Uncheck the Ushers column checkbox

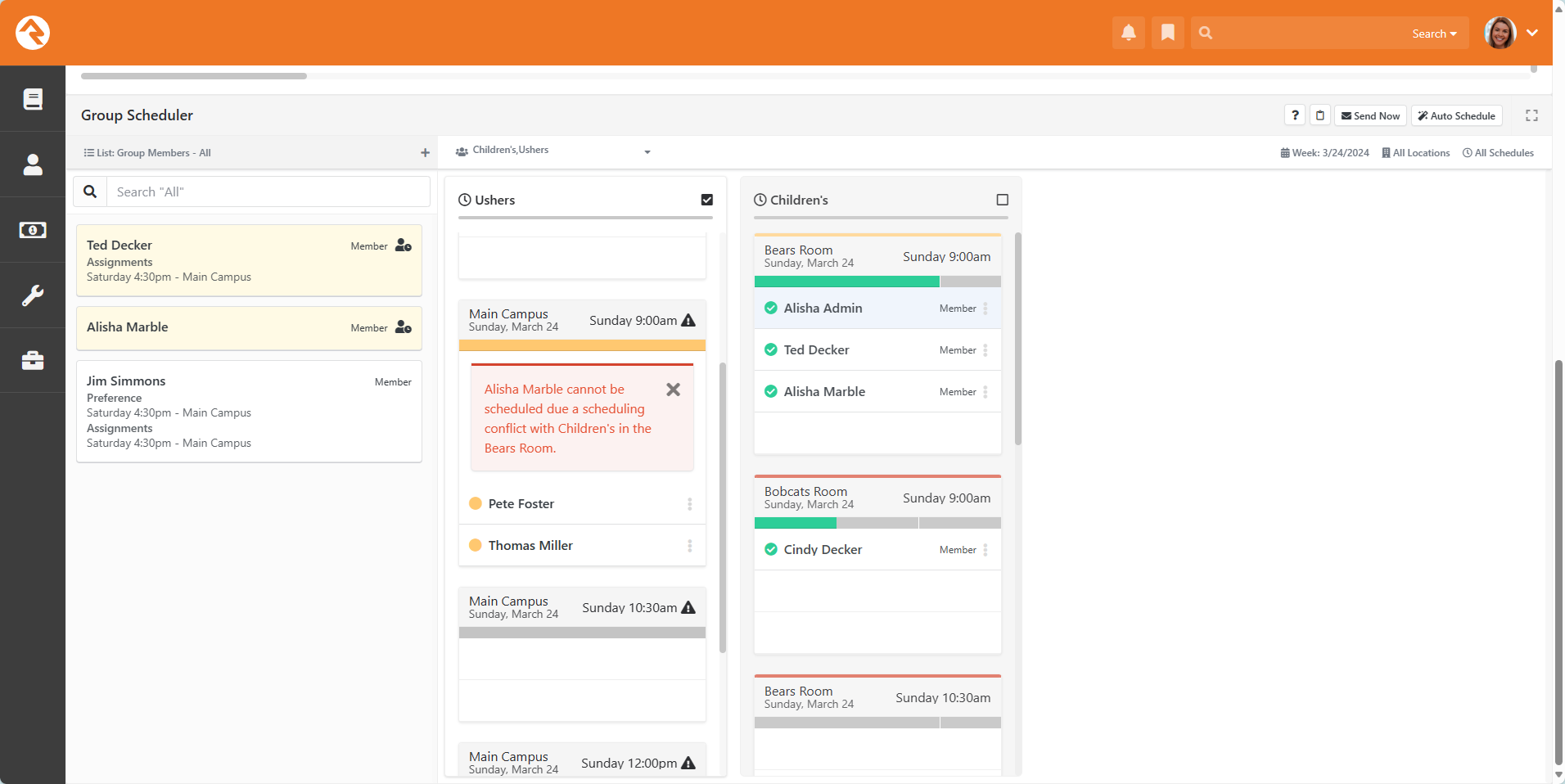(x=707, y=200)
